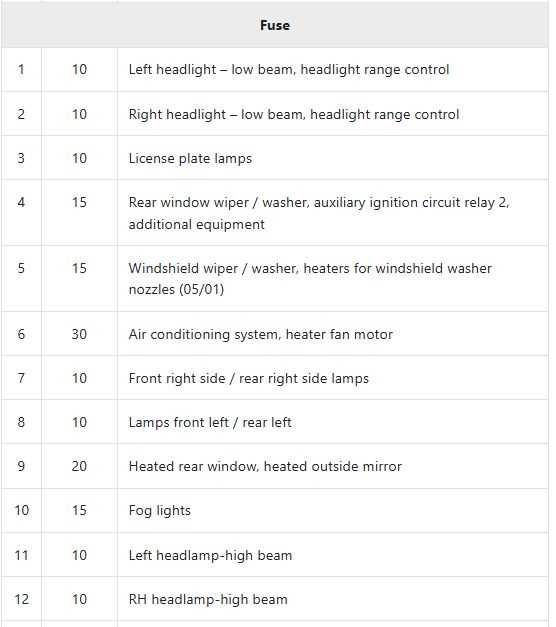
Task: Select fuse number 10 cell
Action: pos(22,511)
